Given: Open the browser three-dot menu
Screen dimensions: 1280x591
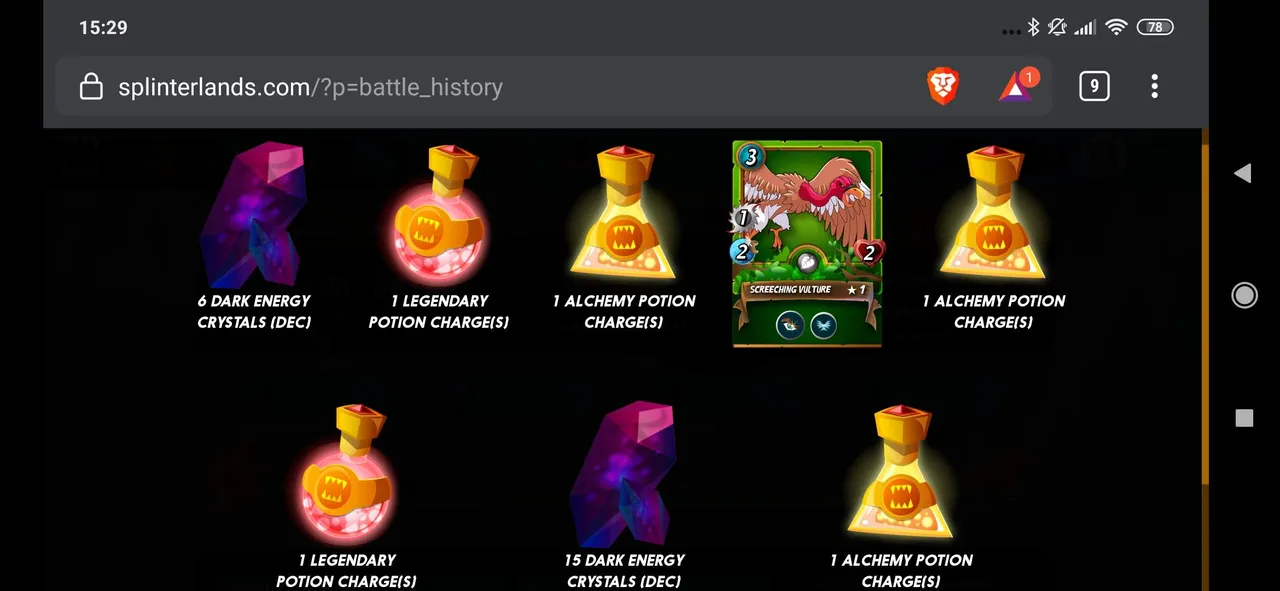Looking at the screenshot, I should click(1154, 86).
